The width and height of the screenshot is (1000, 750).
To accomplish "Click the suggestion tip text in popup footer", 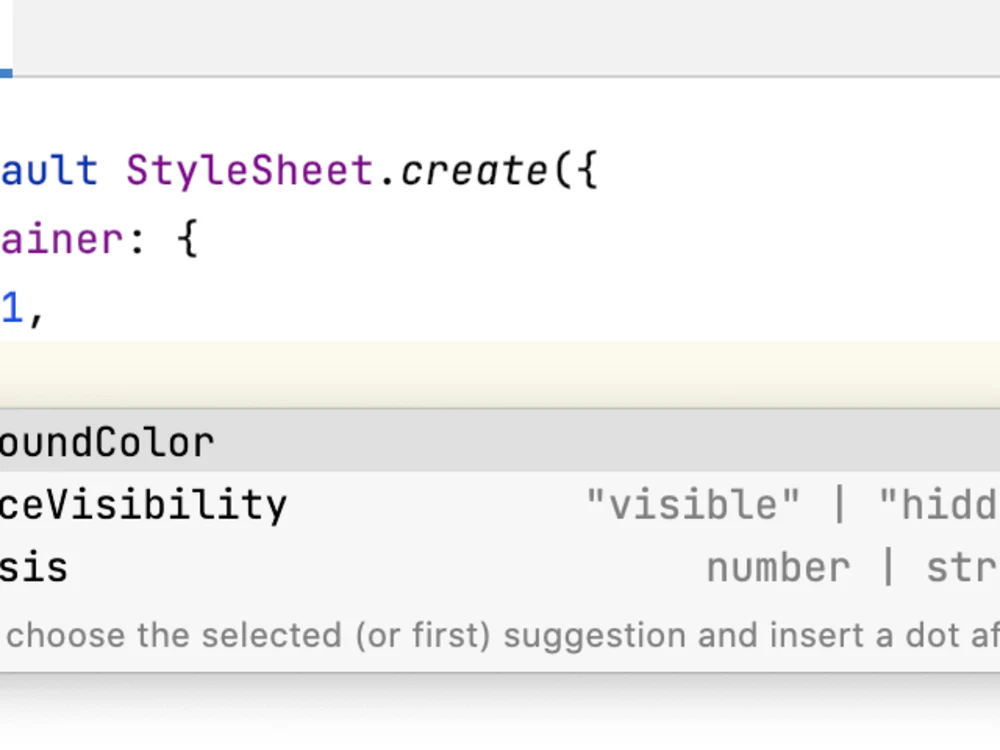I will coord(503,635).
